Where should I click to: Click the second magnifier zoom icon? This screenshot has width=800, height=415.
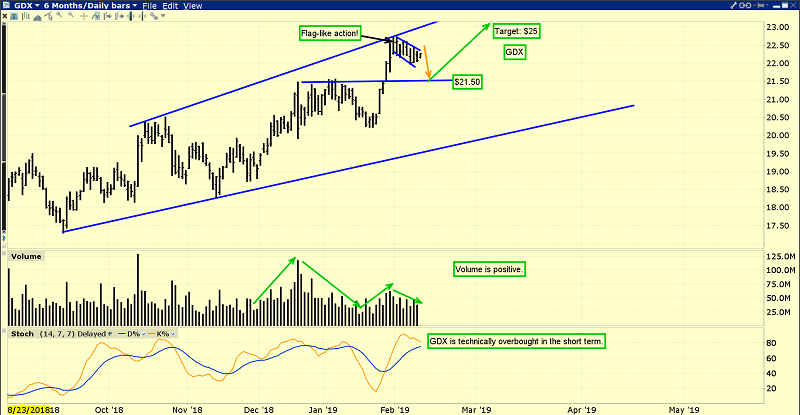[x=71, y=14]
